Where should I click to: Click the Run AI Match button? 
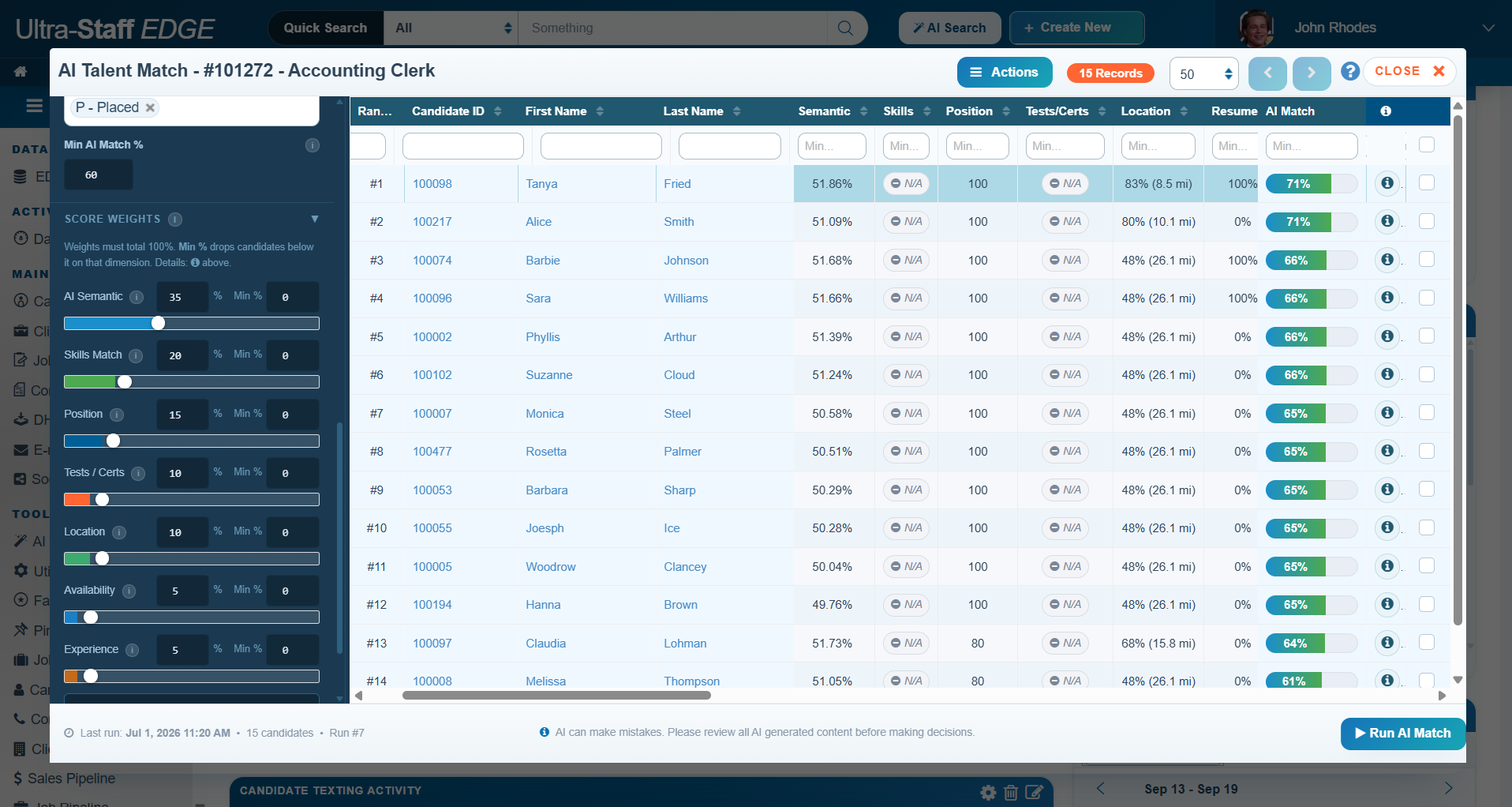[1402, 734]
